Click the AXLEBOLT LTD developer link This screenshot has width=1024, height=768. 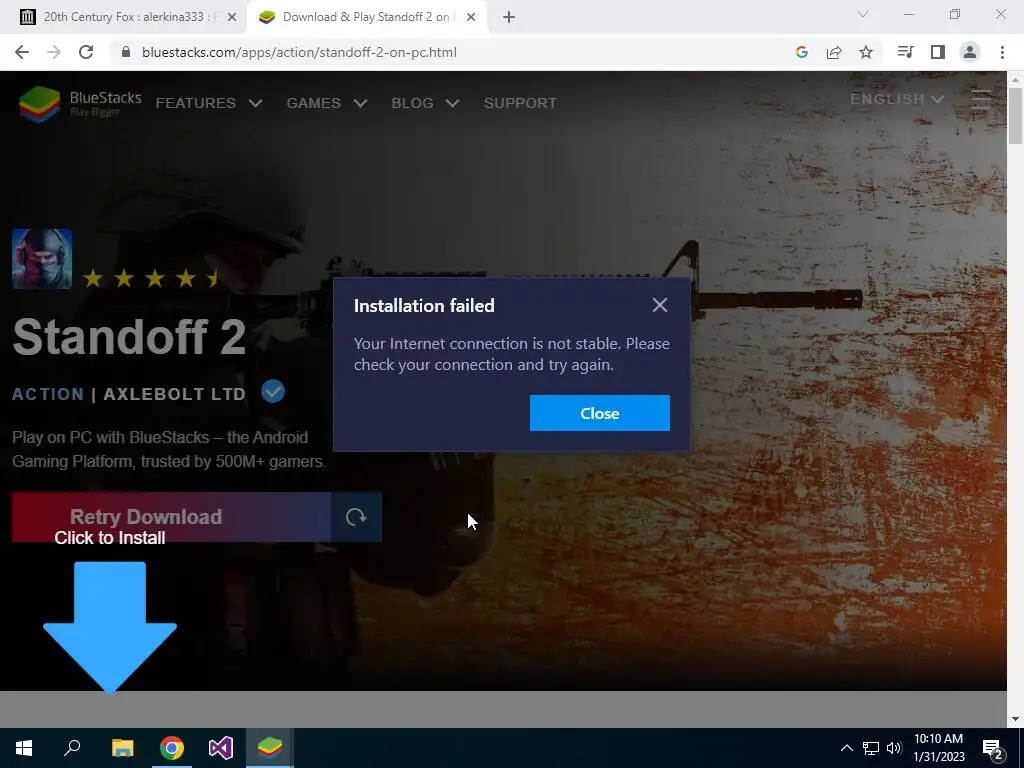coord(174,394)
